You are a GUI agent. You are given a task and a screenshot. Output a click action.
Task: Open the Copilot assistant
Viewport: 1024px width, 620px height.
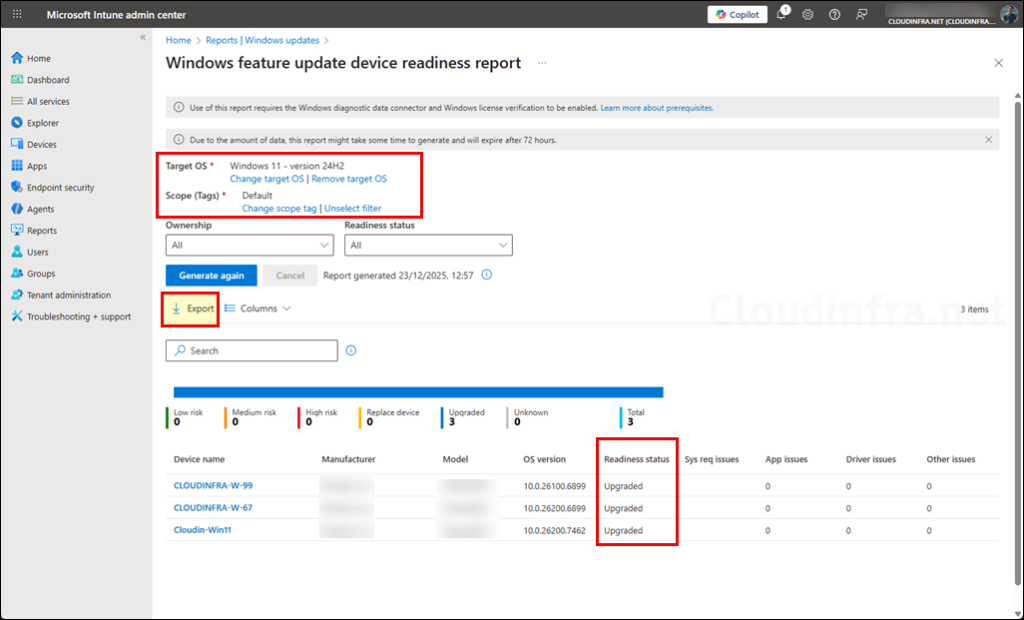tap(737, 14)
